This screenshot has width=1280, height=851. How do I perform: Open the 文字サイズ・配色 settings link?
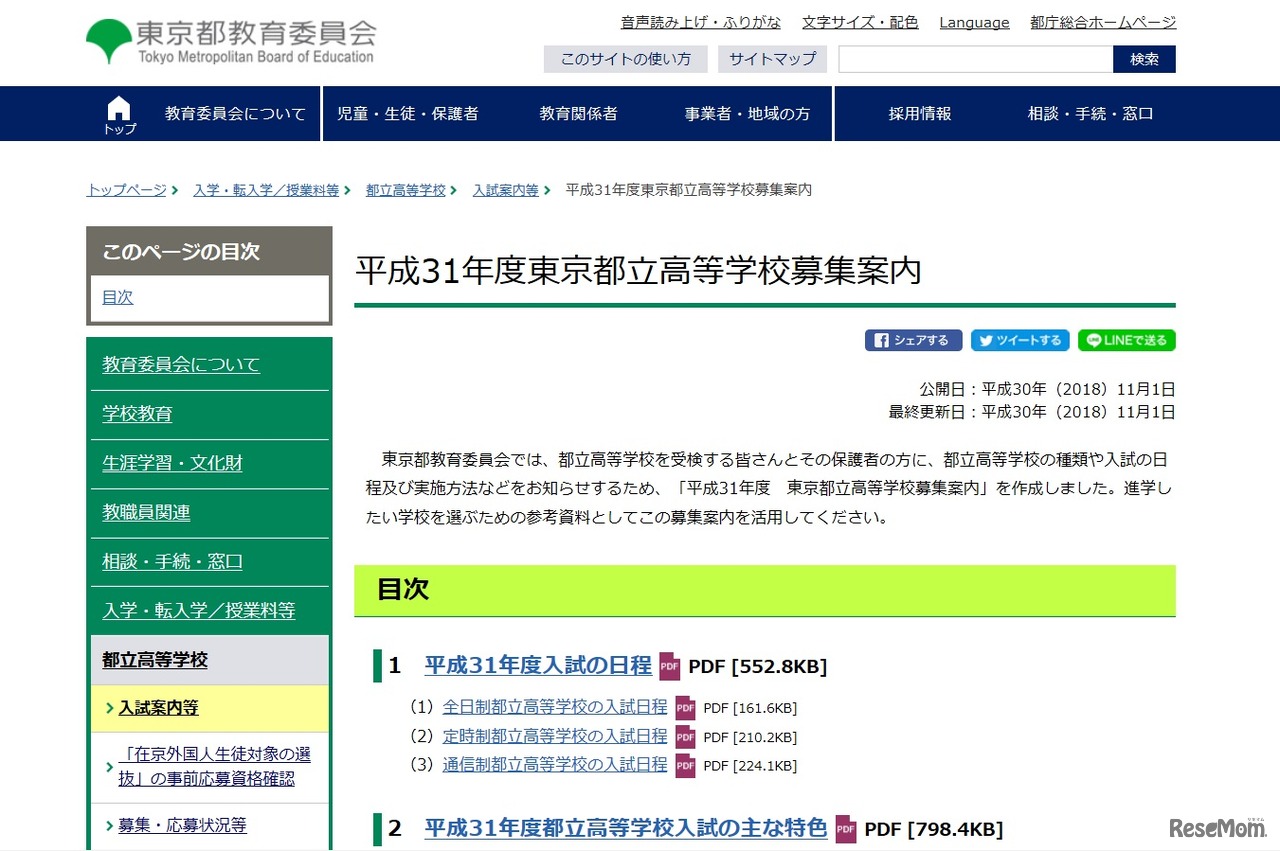[860, 22]
